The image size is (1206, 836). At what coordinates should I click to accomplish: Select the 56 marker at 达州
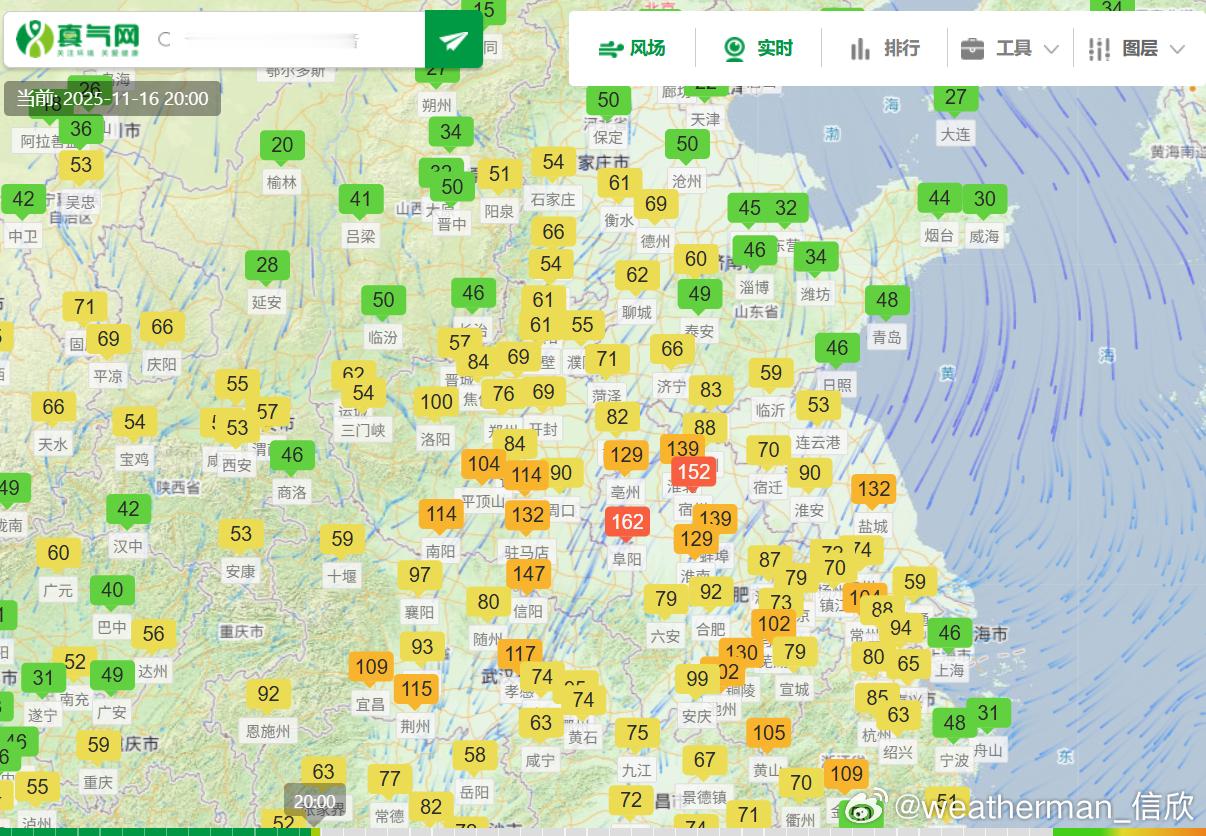pyautogui.click(x=153, y=634)
